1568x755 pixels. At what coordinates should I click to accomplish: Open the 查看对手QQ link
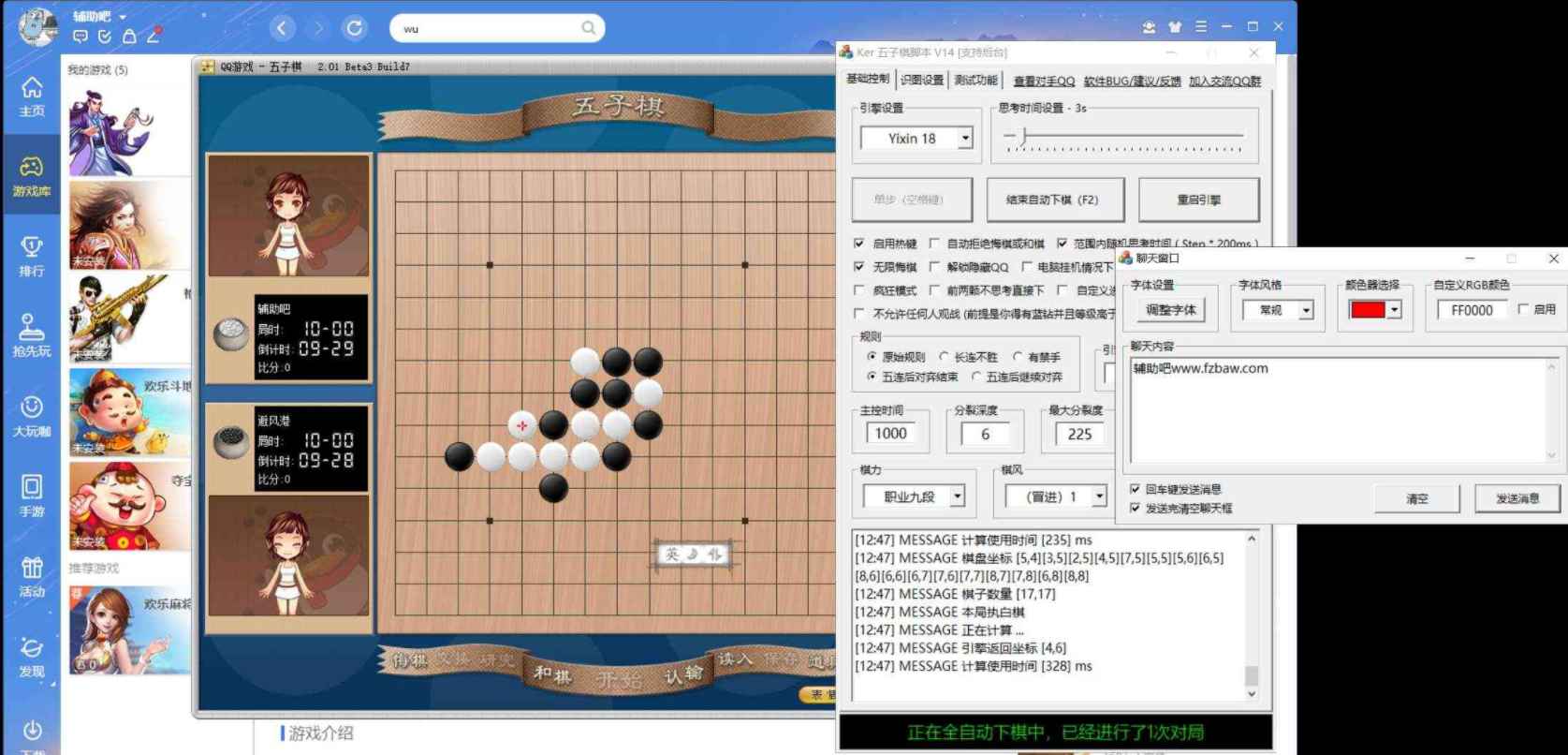pos(1044,81)
